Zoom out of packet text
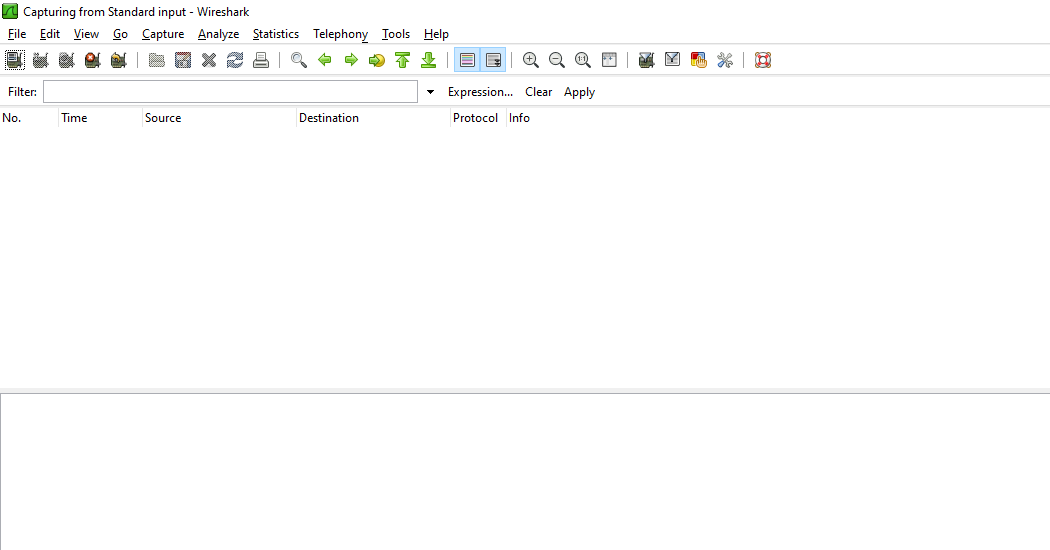The width and height of the screenshot is (1050, 550). (557, 60)
